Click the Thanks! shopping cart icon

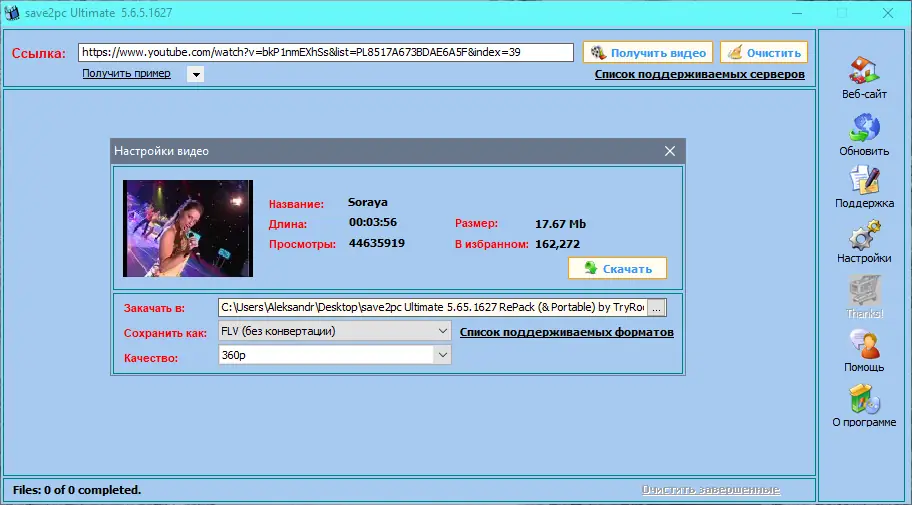click(864, 289)
